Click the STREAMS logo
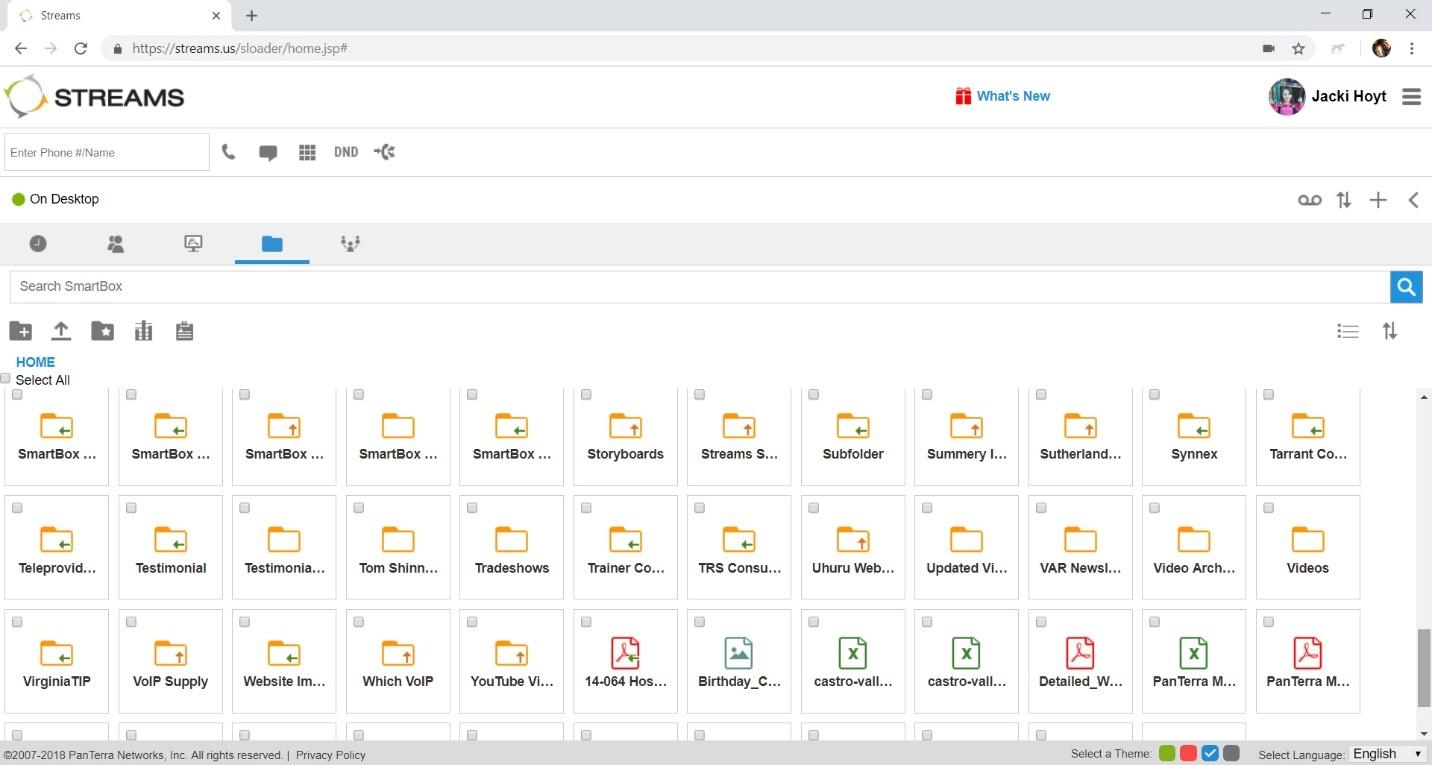 click(95, 97)
